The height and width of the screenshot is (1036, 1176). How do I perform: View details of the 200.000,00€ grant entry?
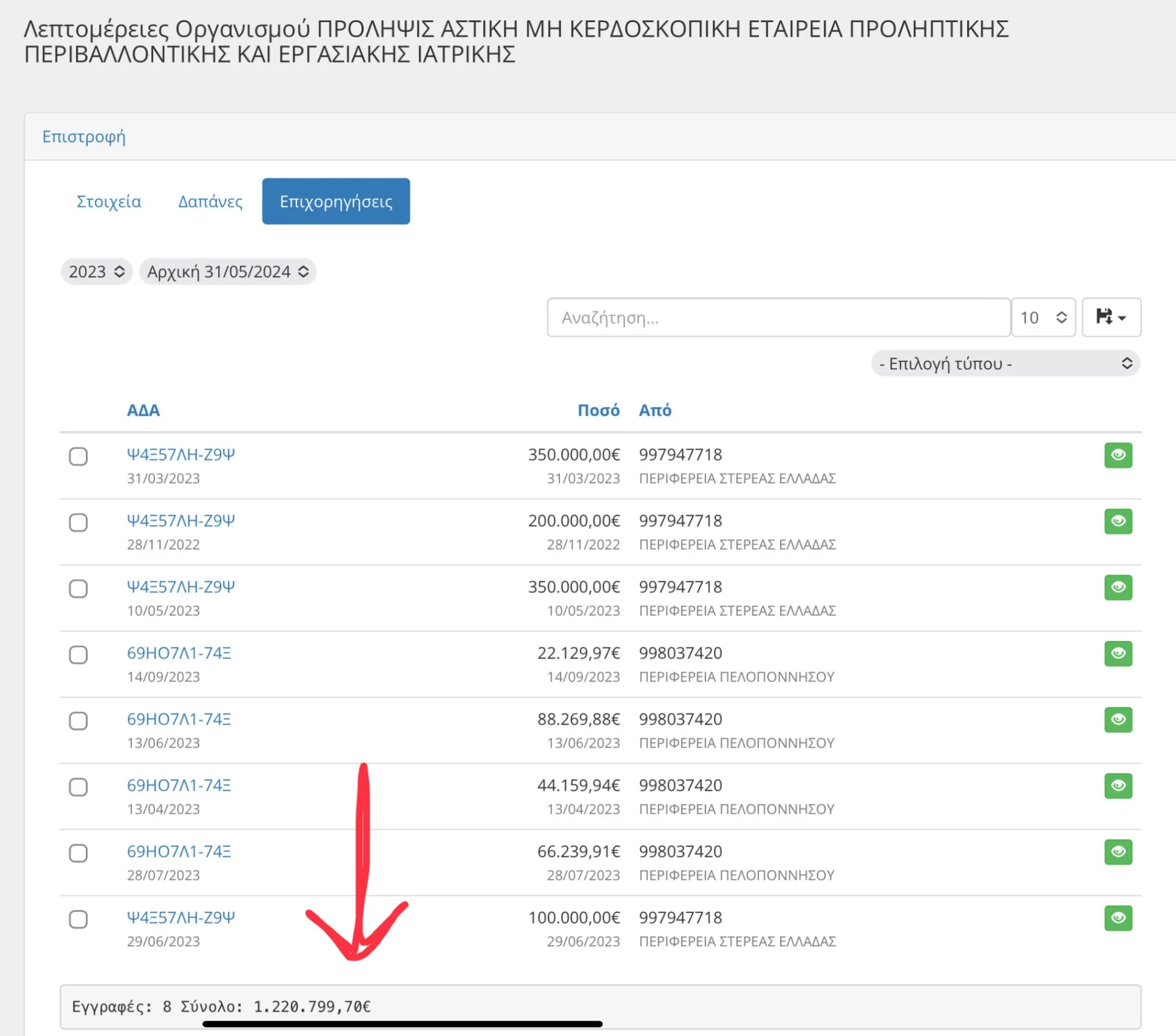pyautogui.click(x=1118, y=521)
